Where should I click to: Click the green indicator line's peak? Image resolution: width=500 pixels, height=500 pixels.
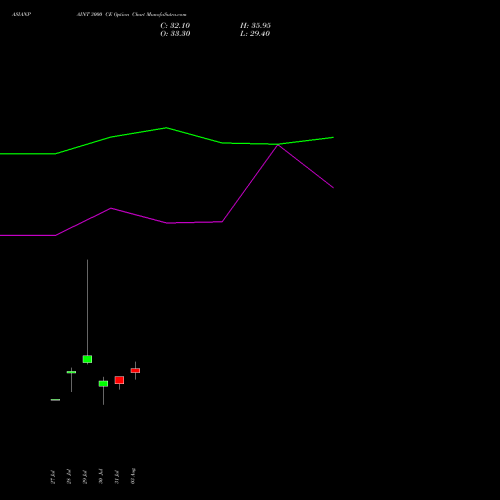click(x=166, y=128)
